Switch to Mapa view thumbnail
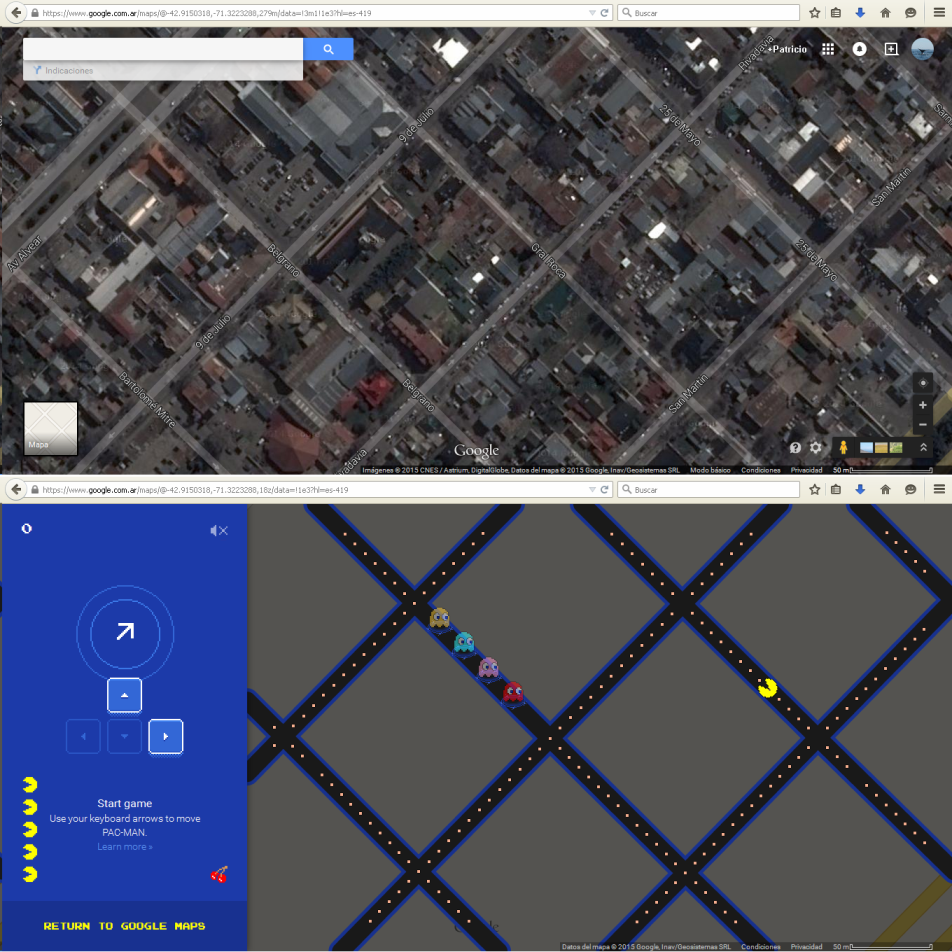Screen dimensions: 952x952 click(50, 428)
